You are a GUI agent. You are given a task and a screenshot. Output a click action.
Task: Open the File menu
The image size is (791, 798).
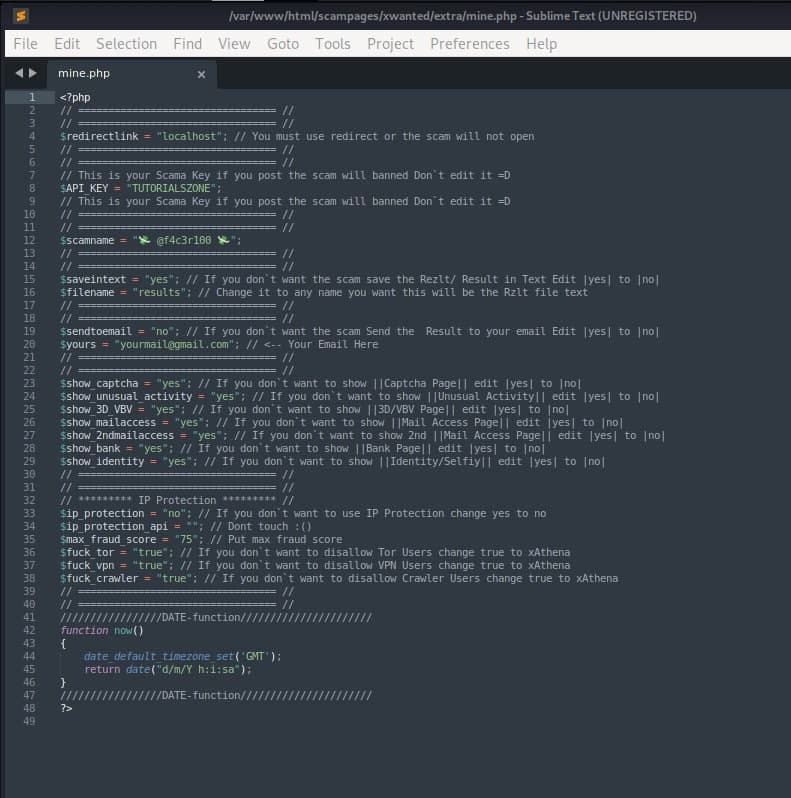click(25, 44)
